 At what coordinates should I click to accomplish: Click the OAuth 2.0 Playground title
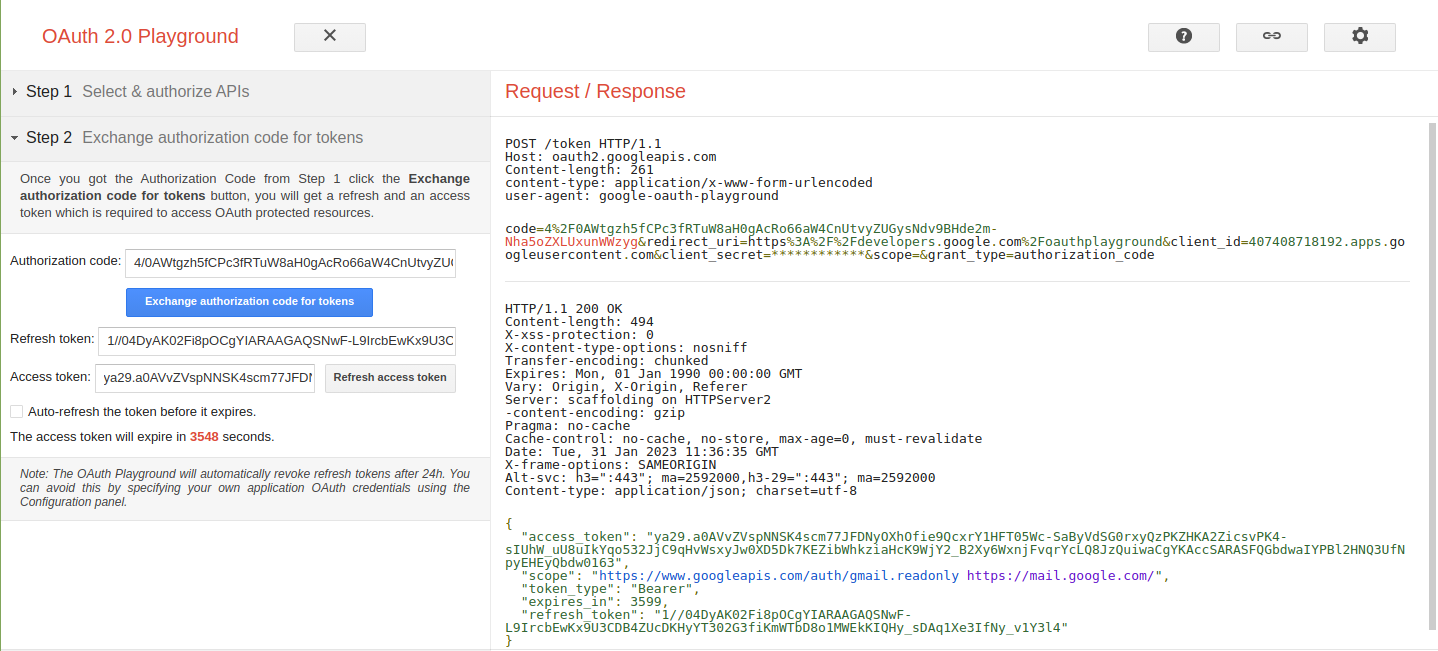pos(140,37)
